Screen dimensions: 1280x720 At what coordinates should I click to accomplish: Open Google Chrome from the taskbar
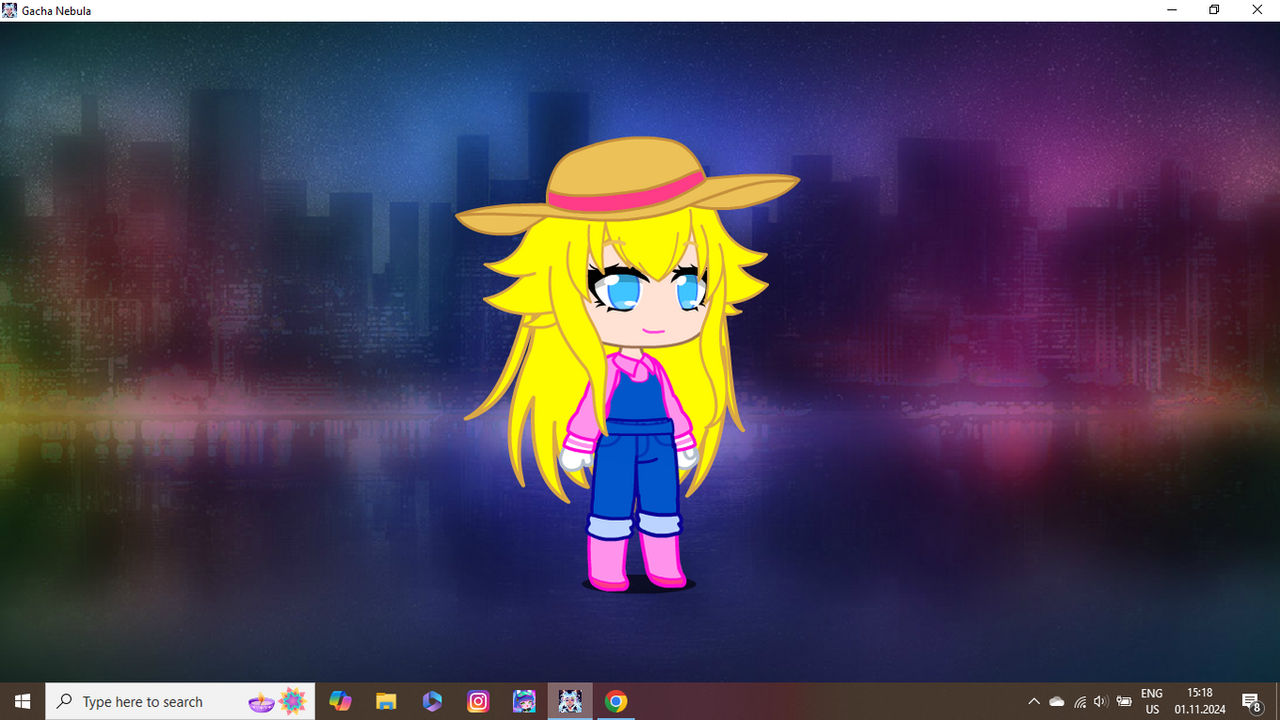coord(616,702)
